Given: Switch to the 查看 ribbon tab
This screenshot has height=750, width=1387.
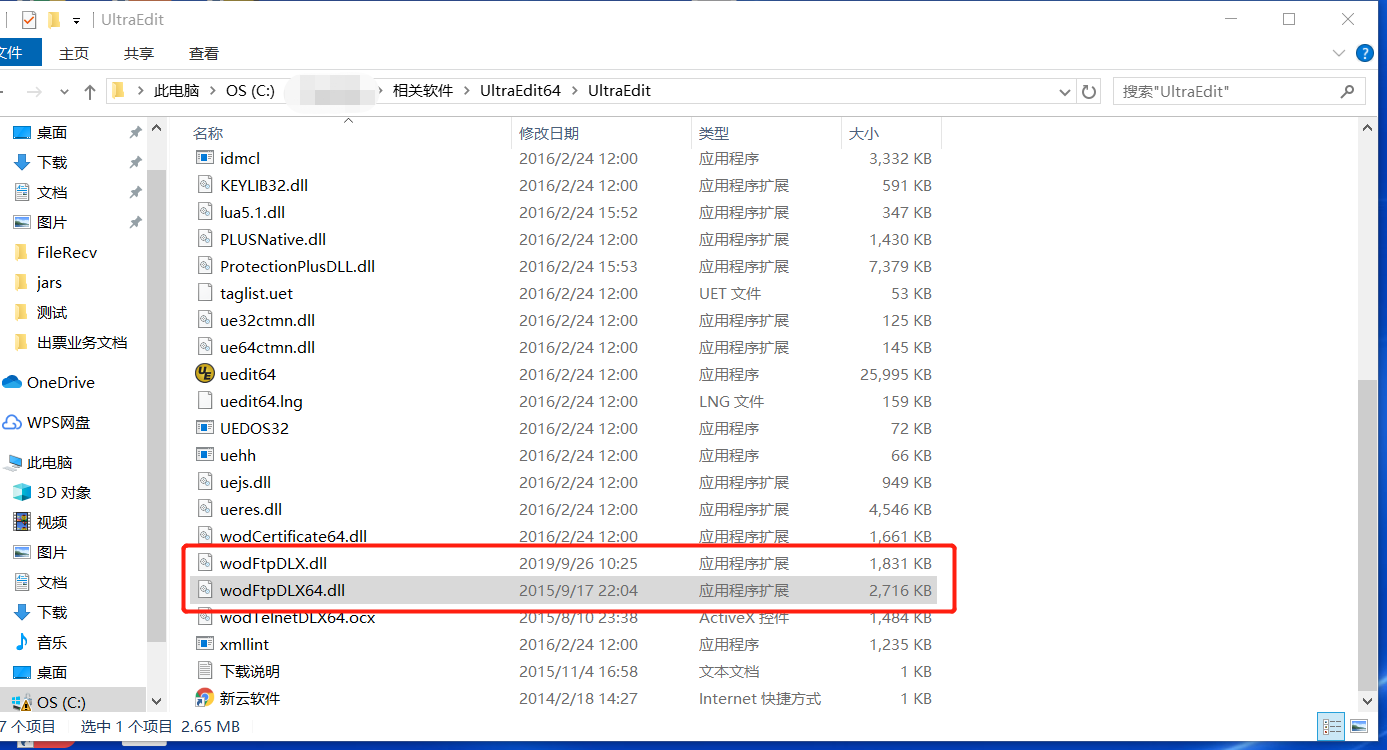Looking at the screenshot, I should pyautogui.click(x=203, y=52).
